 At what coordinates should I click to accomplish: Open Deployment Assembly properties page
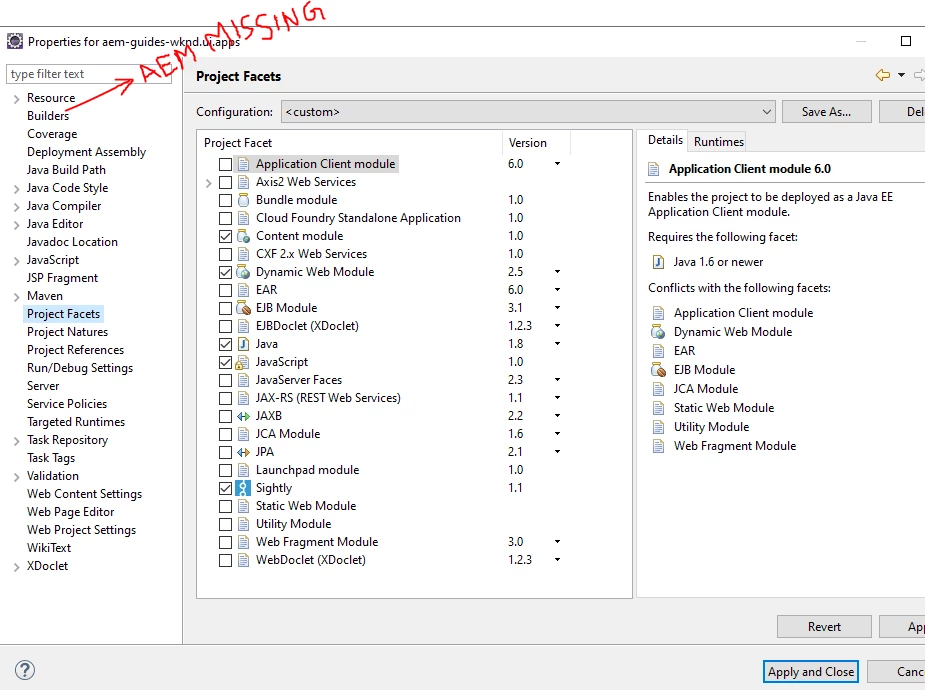point(86,152)
